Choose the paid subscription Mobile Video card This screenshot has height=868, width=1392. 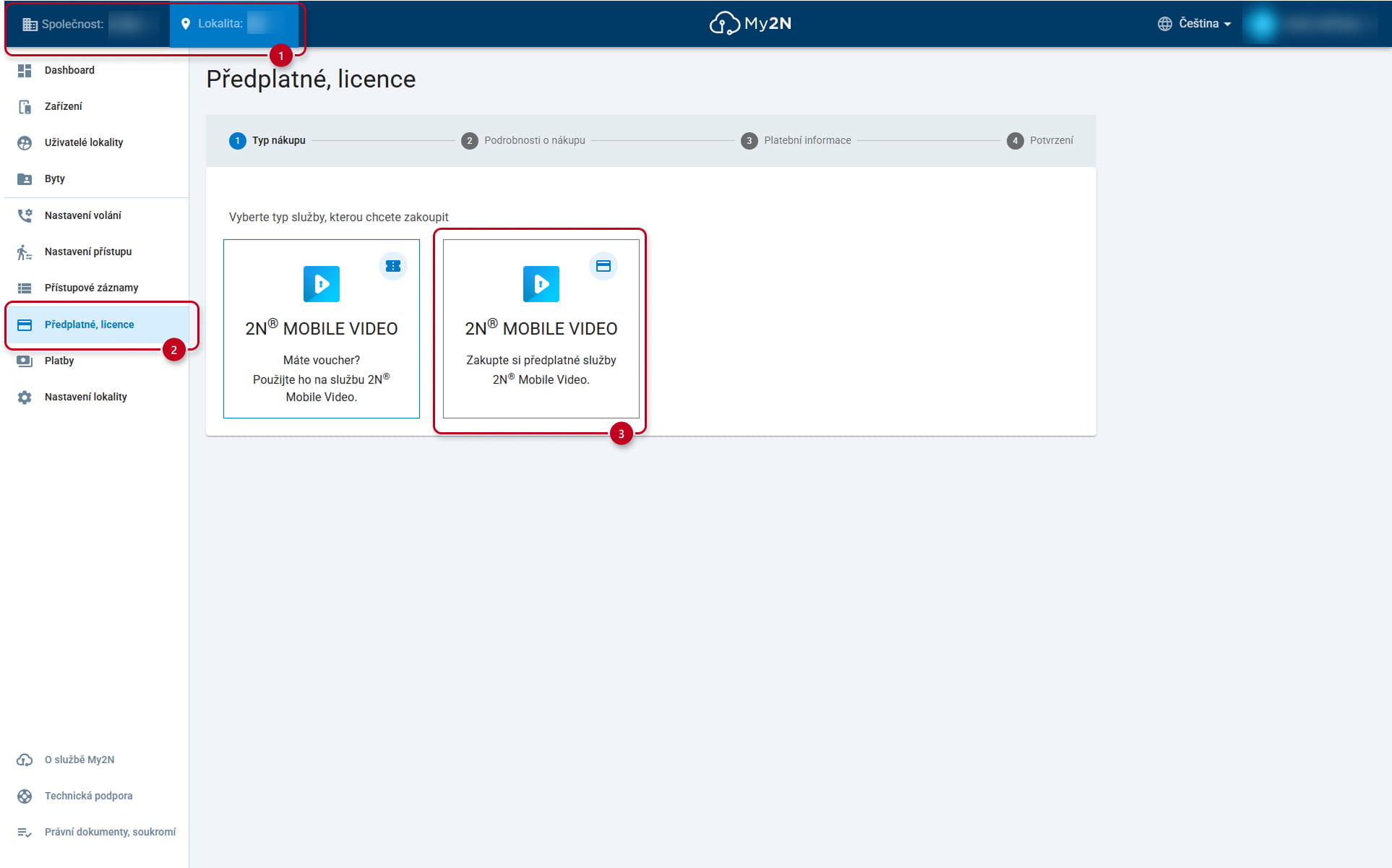pos(541,329)
